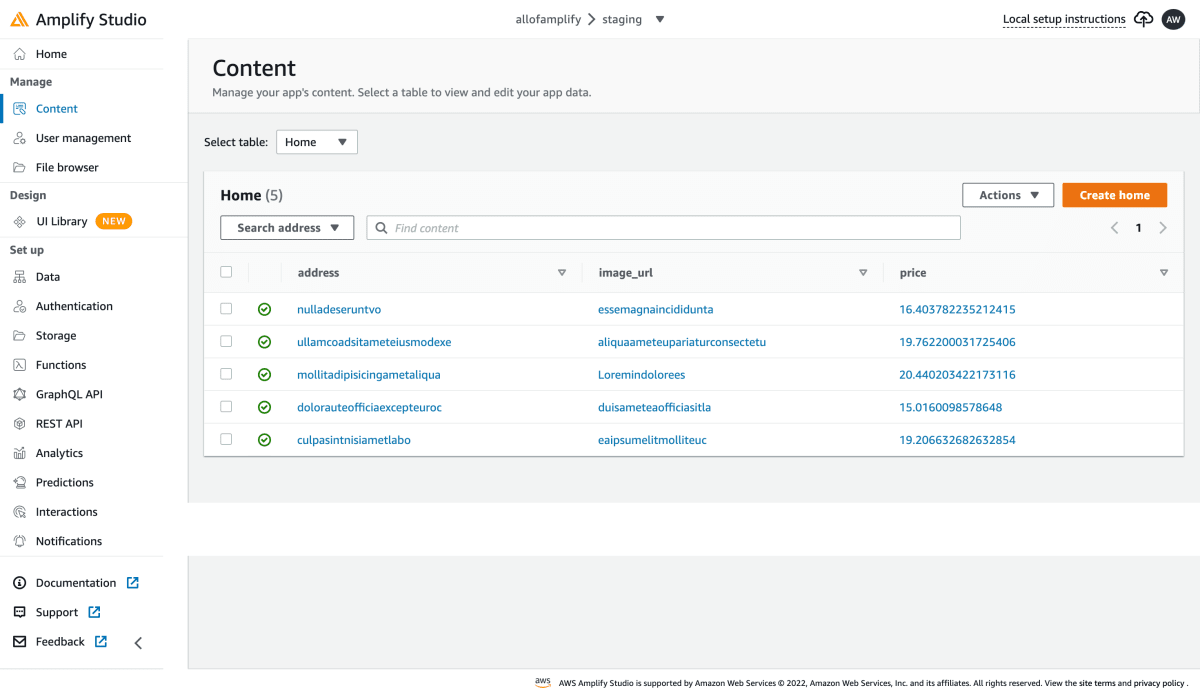Tick the culpasintnisiametlabo row checkbox
This screenshot has width=1200, height=697.
click(226, 439)
